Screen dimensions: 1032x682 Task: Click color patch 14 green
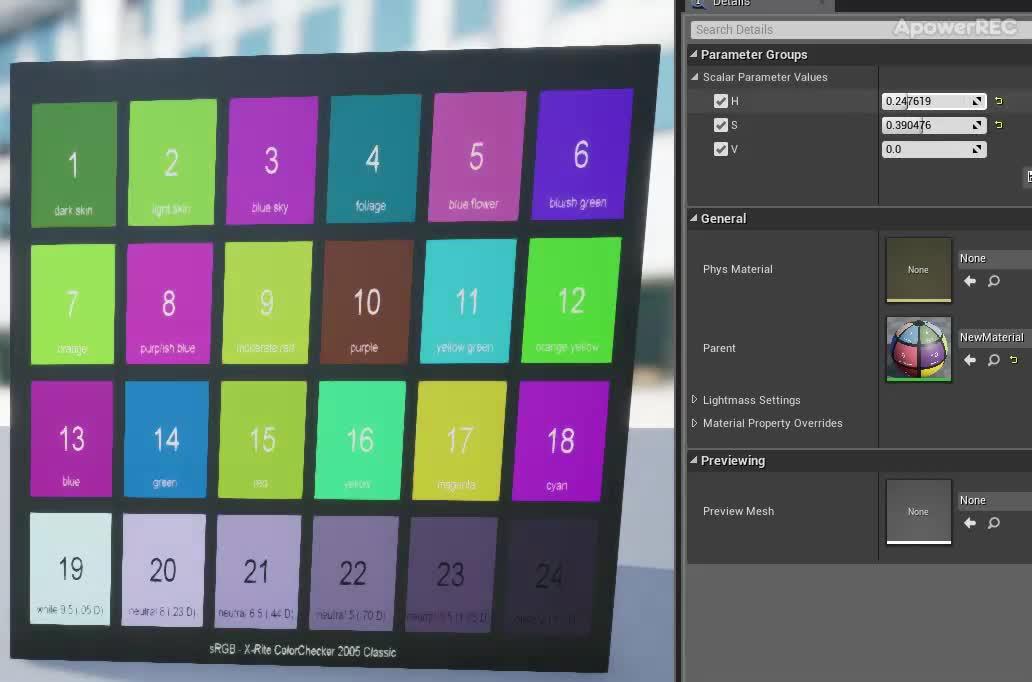pos(166,439)
